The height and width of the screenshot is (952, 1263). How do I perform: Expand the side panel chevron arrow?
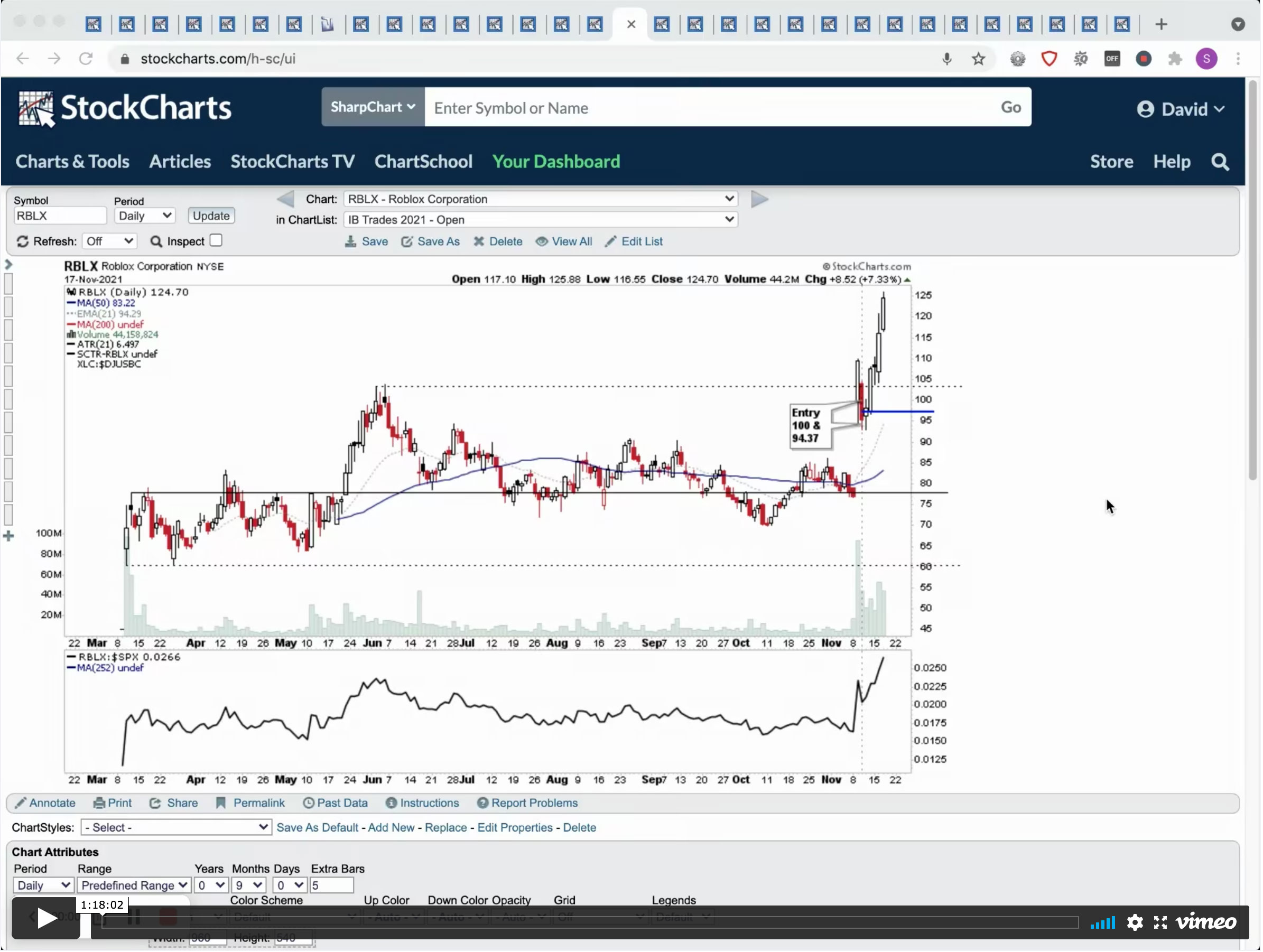tap(8, 265)
